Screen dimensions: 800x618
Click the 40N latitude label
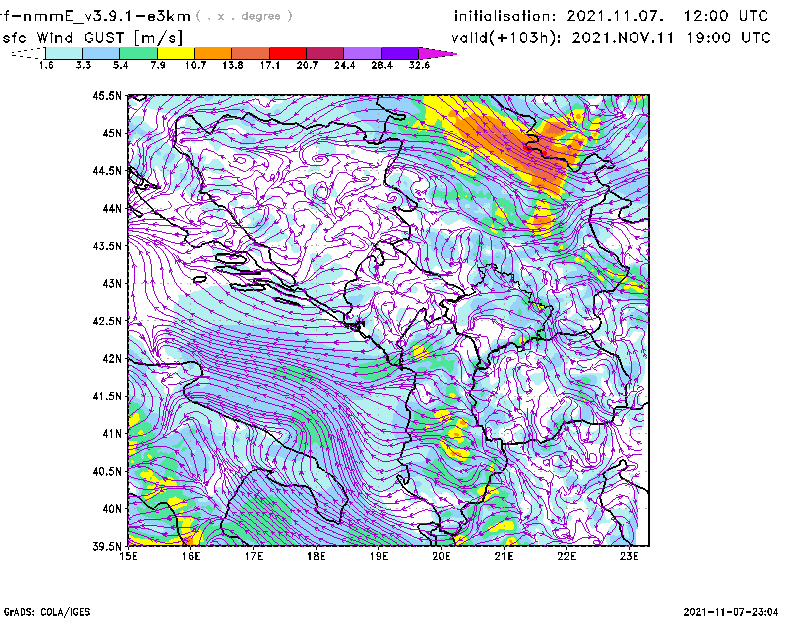click(x=112, y=509)
